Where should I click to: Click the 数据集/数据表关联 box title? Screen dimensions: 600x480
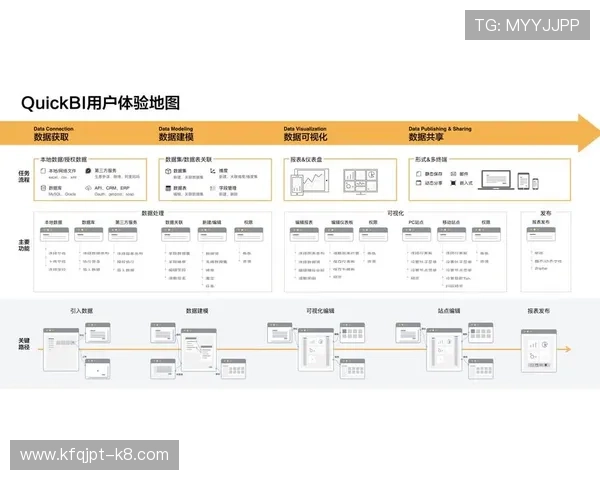[x=188, y=159]
